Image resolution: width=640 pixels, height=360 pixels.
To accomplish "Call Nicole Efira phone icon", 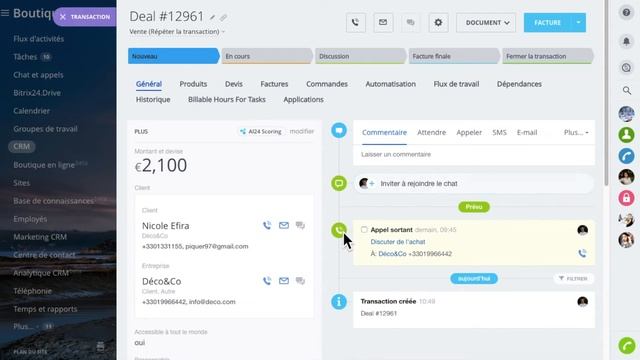I will [267, 225].
